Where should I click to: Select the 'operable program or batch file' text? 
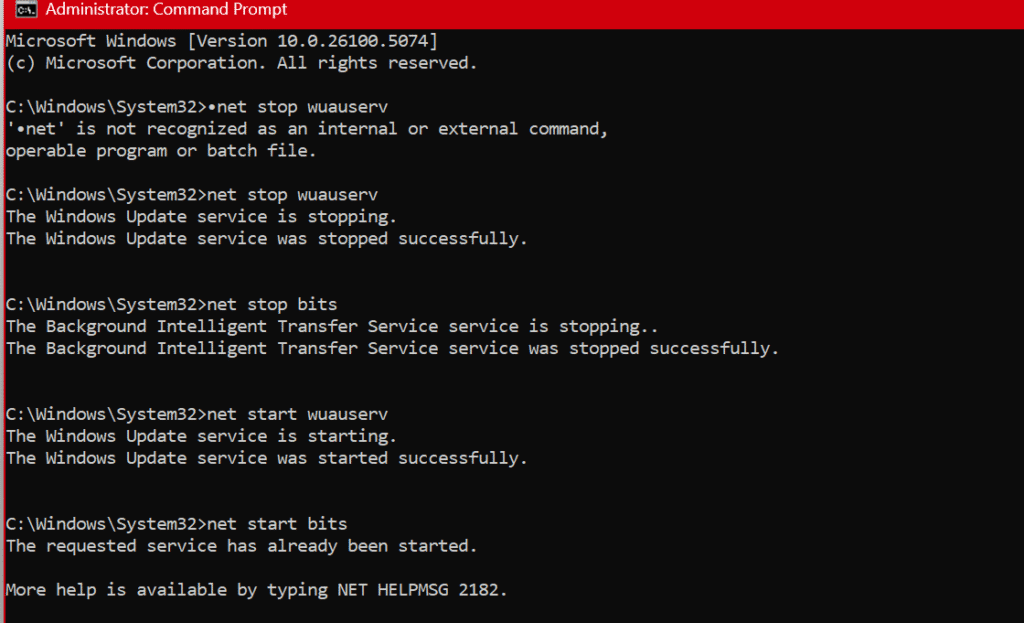point(155,150)
